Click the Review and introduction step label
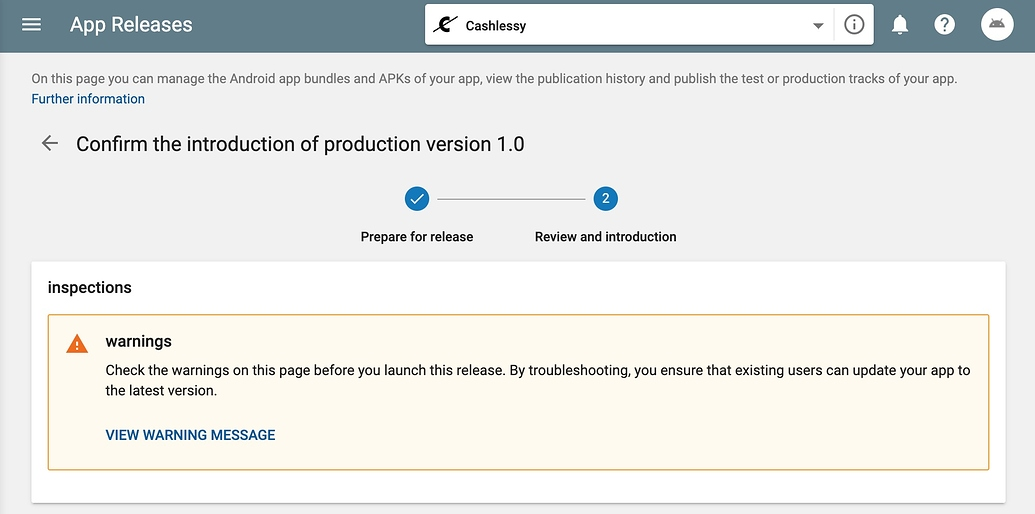 (x=605, y=236)
